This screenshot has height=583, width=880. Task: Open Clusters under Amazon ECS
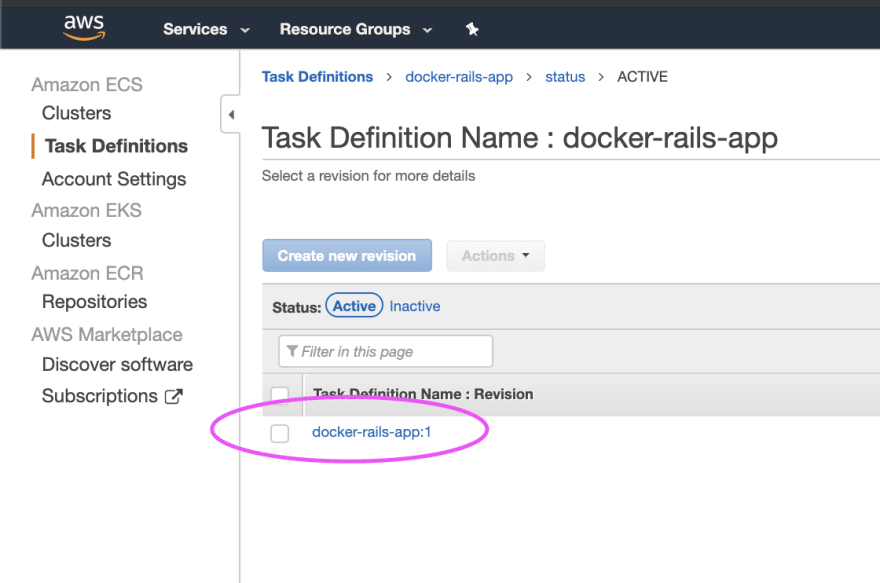pyautogui.click(x=76, y=113)
